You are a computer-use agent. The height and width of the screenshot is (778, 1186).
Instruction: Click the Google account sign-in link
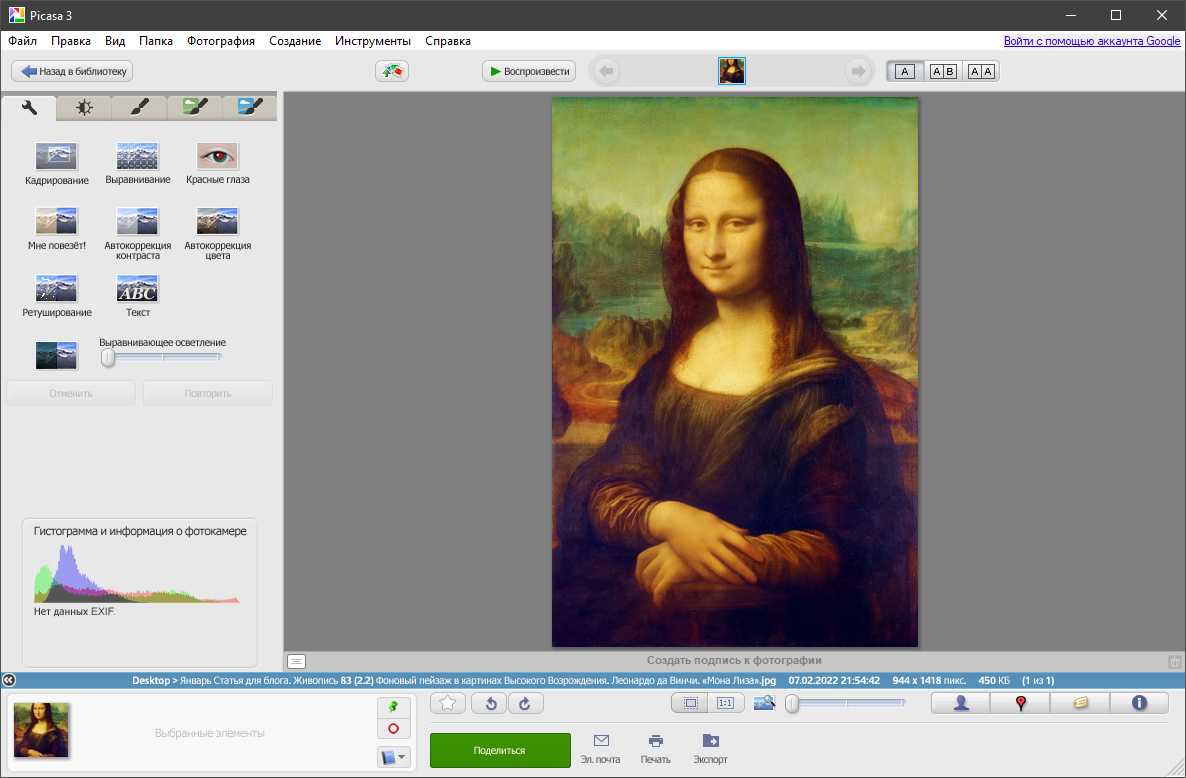(1092, 41)
